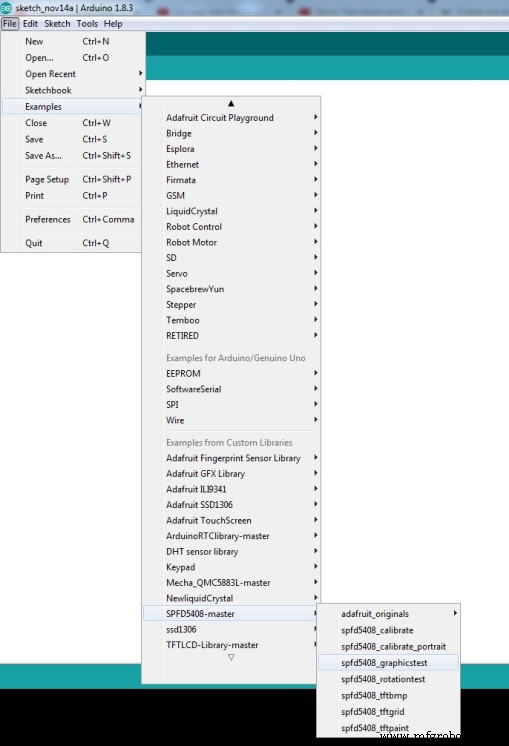Open NewliquidCrystal examples
The width and height of the screenshot is (509, 746).
[x=231, y=599]
